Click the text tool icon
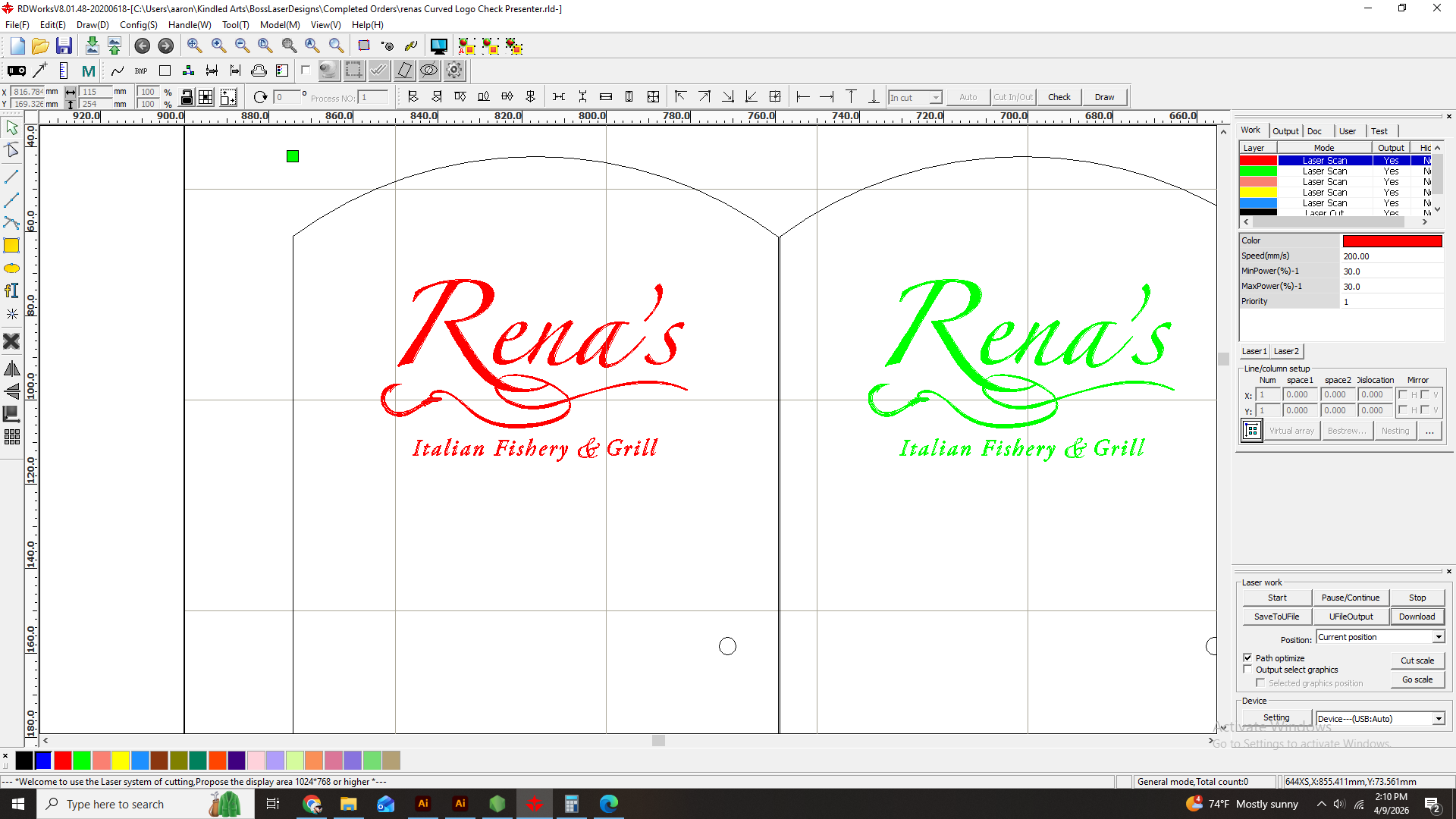Screen dimensions: 1456x819 11,290
